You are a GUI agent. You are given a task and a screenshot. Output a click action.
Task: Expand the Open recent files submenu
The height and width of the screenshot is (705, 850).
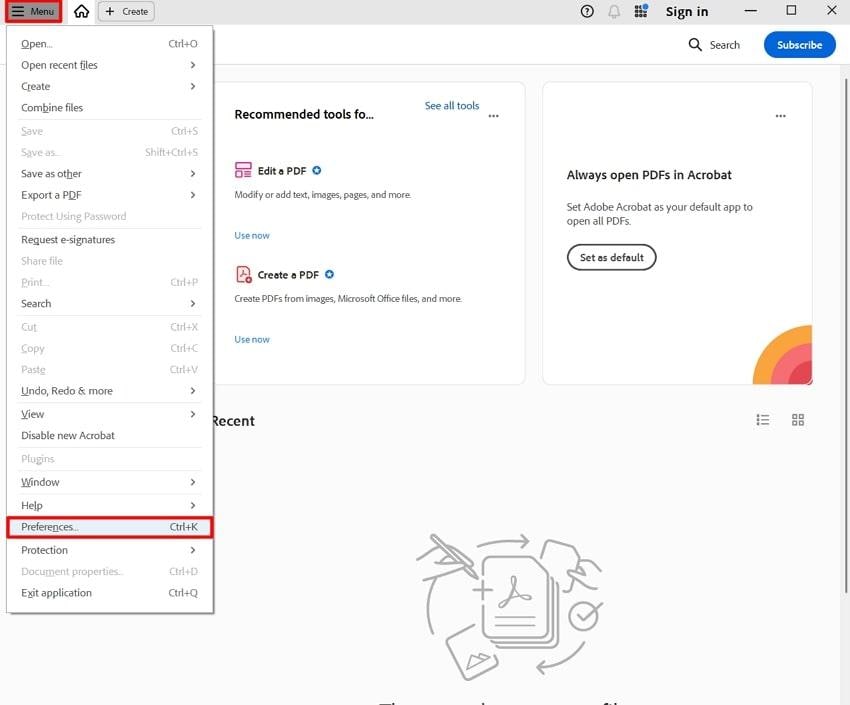pyautogui.click(x=60, y=65)
